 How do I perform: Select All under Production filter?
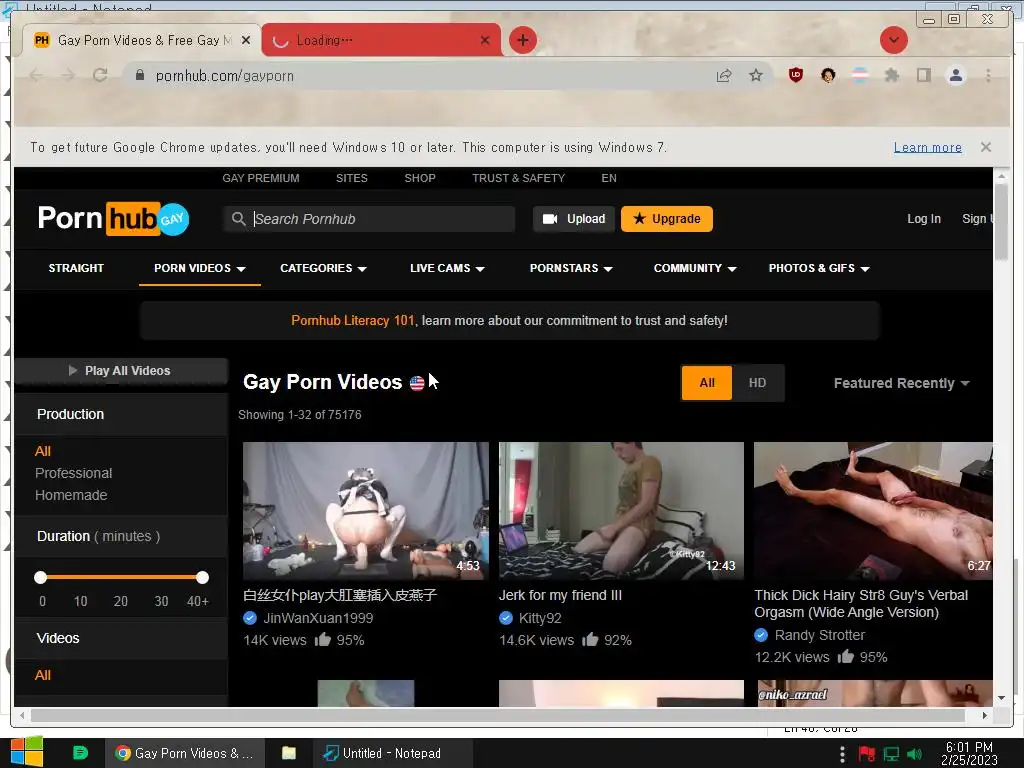[42, 451]
